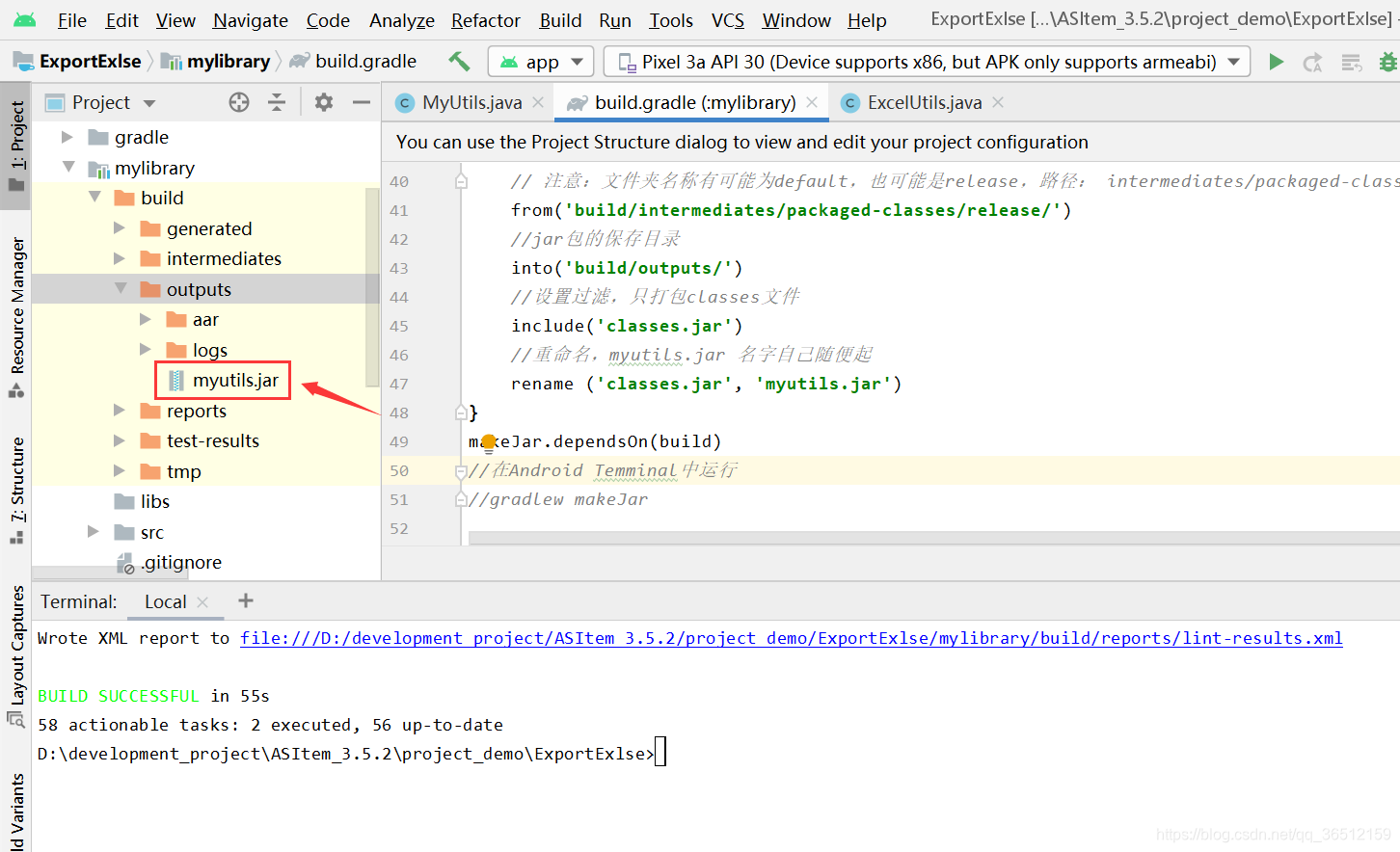Collapse the mylibrary module
This screenshot has width=1400, height=852.
coord(68,167)
